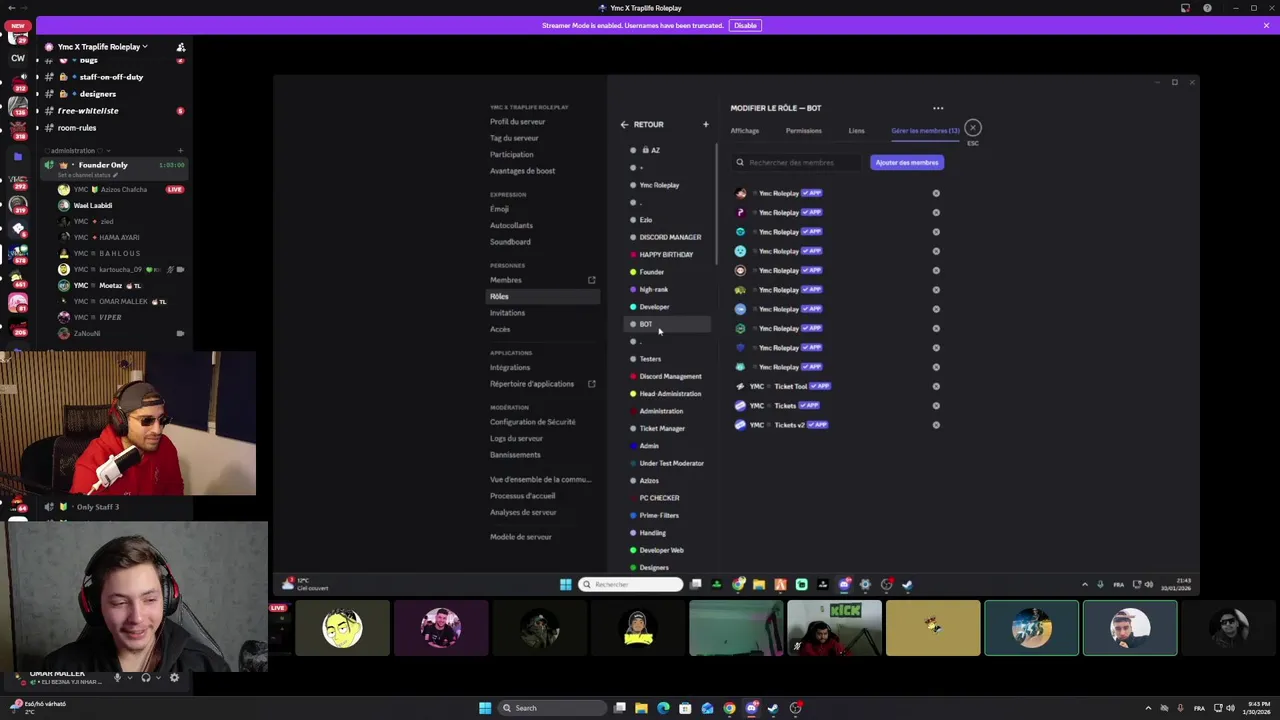The width and height of the screenshot is (1280, 720).
Task: Click RETOUR back link
Action: pyautogui.click(x=648, y=125)
